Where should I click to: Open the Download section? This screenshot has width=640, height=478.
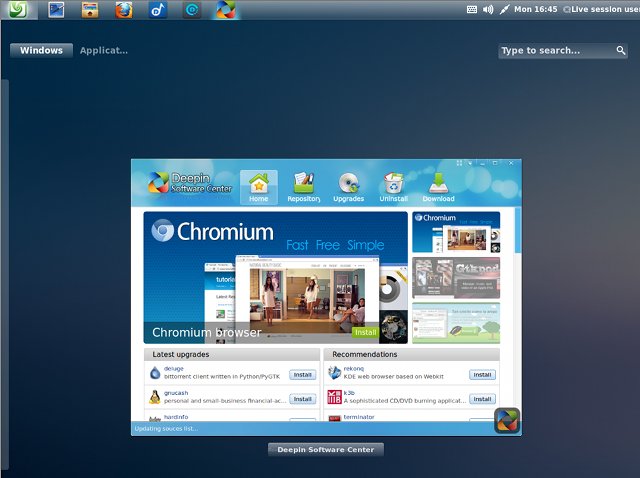pyautogui.click(x=438, y=187)
